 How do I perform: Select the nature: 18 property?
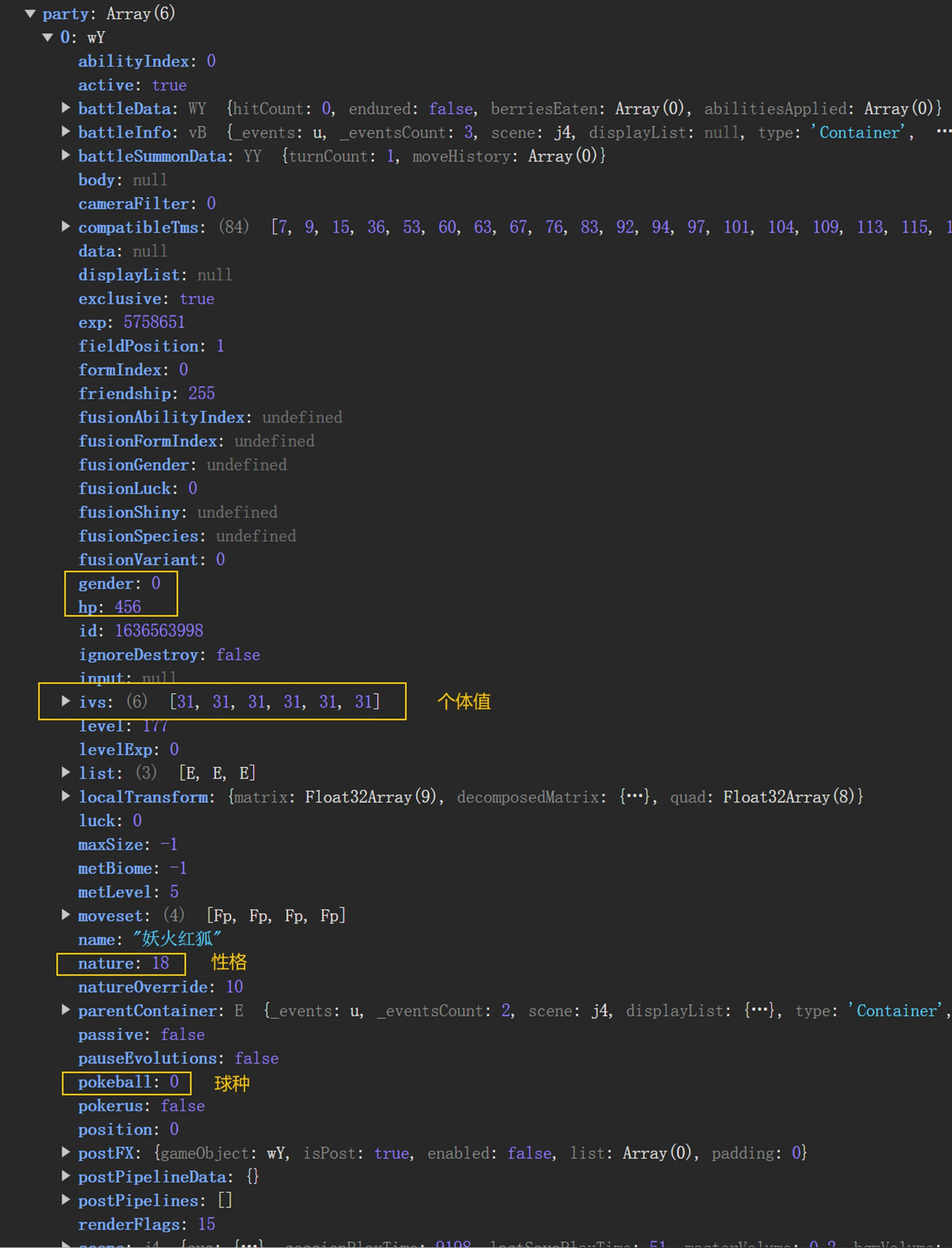[123, 964]
